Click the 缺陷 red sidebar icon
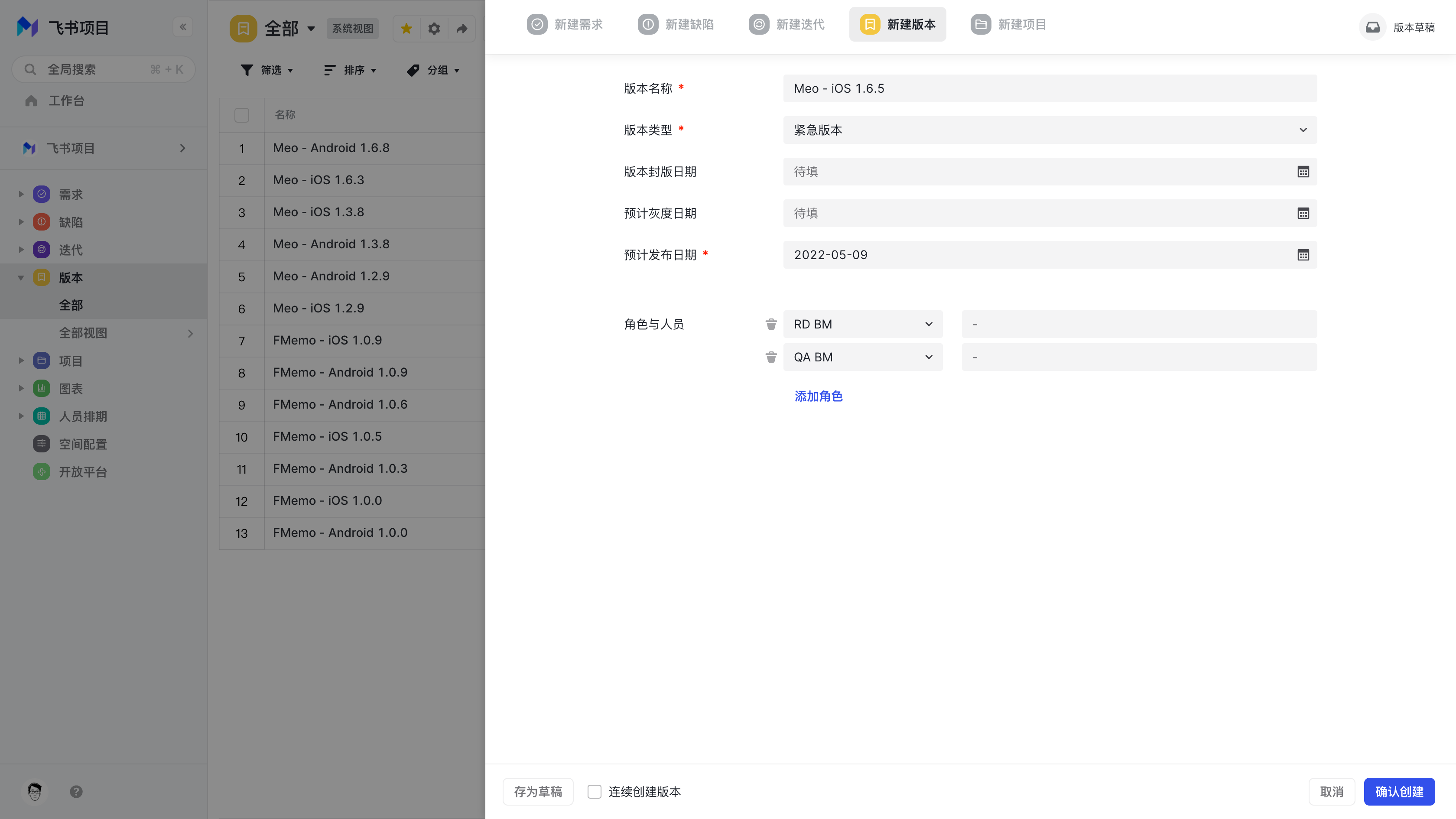 coord(41,221)
